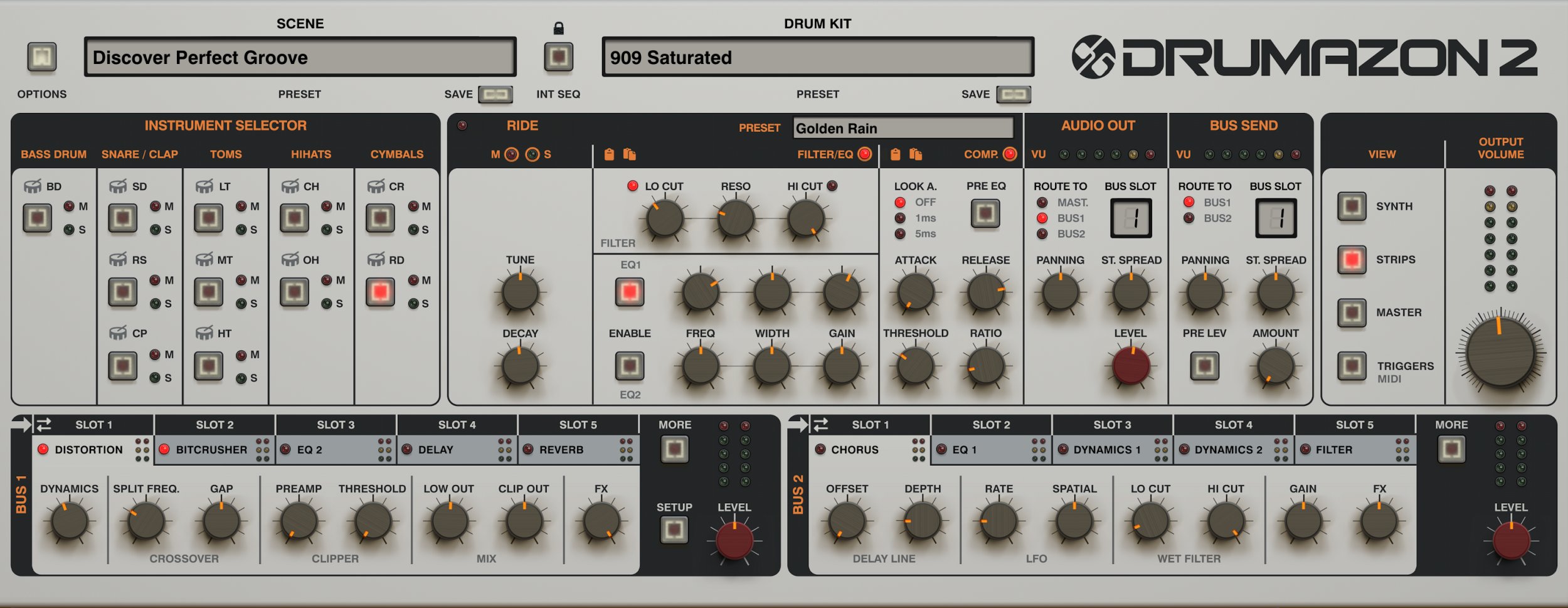Viewport: 1568px width, 608px height.
Task: Select the RD ride cymbal pad
Action: [x=380, y=292]
